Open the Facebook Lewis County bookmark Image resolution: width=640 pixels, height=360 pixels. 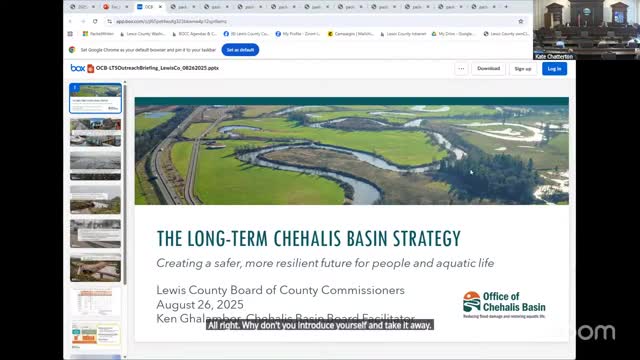tap(246, 34)
